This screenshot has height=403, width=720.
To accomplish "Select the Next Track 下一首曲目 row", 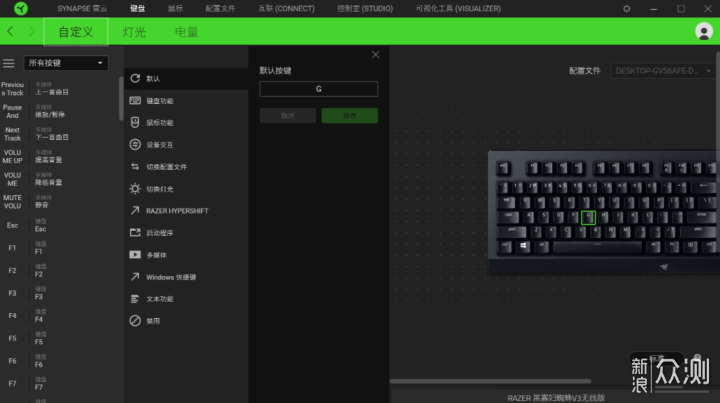I will coord(60,134).
